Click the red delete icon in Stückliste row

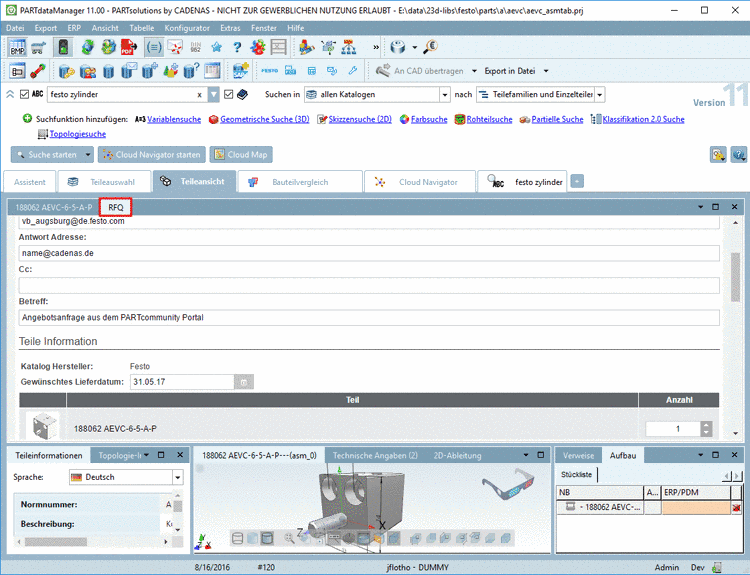736,508
